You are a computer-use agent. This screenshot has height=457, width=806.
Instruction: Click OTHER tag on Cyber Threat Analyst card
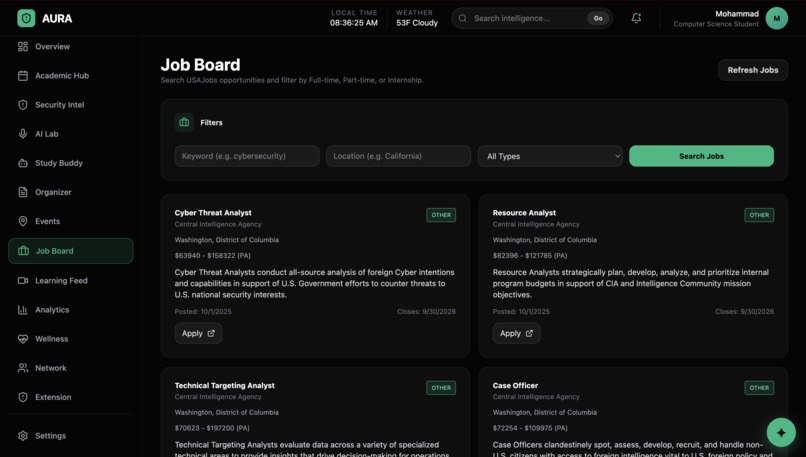[441, 215]
